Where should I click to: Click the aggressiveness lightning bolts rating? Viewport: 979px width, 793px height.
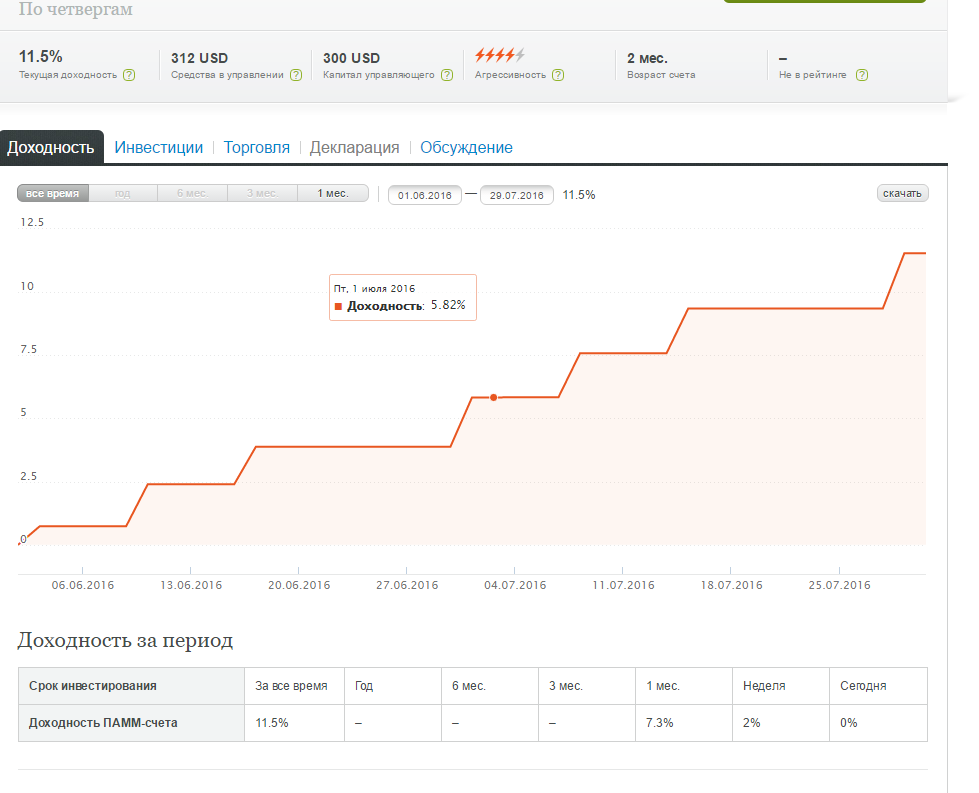click(500, 56)
